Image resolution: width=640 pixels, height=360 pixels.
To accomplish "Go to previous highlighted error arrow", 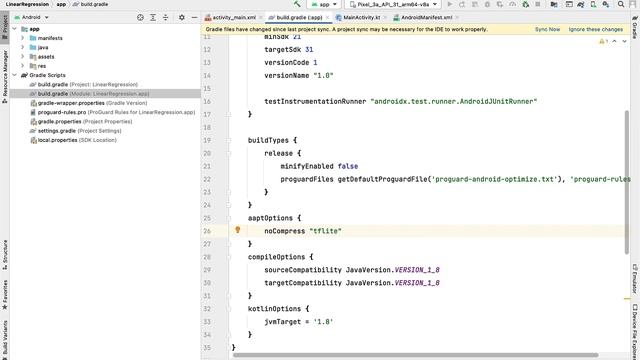I will click(x=614, y=41).
